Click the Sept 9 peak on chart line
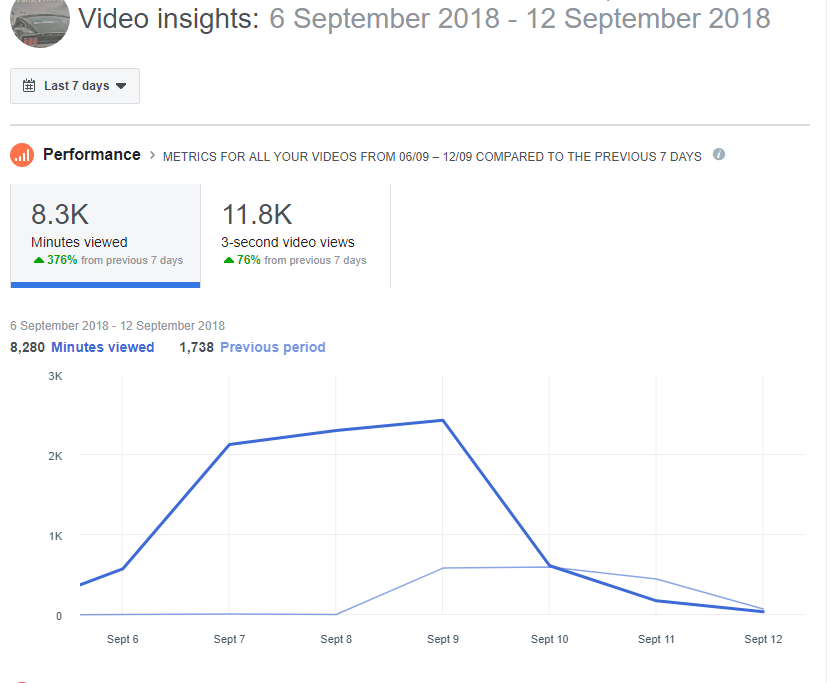 pyautogui.click(x=443, y=420)
